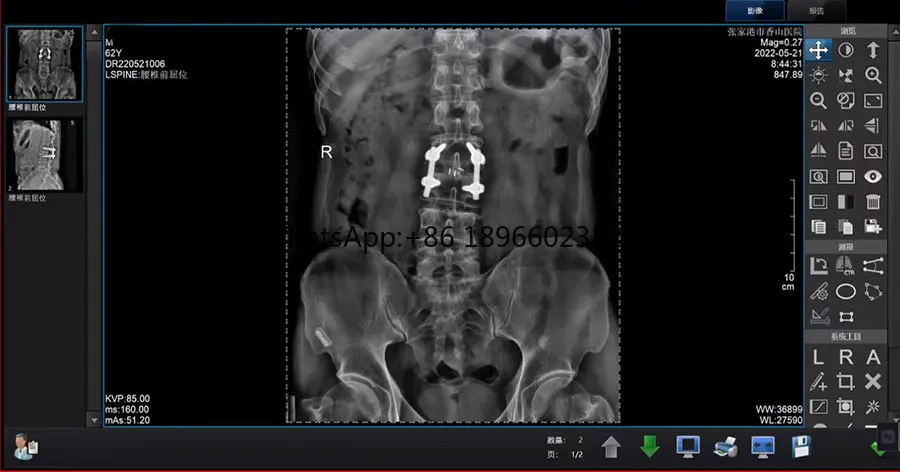900x472 pixels.
Task: Select the vertical up-down arrow tool
Action: [x=872, y=50]
